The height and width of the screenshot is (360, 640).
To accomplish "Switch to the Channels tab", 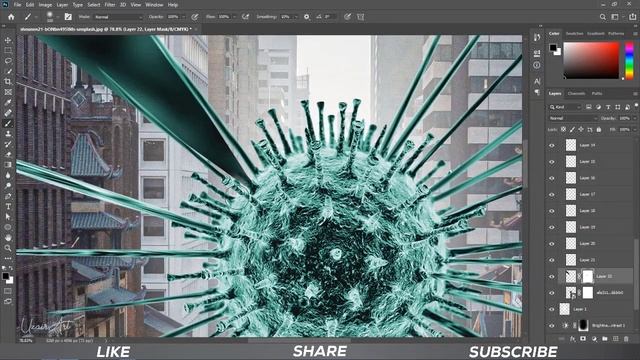I will (576, 93).
